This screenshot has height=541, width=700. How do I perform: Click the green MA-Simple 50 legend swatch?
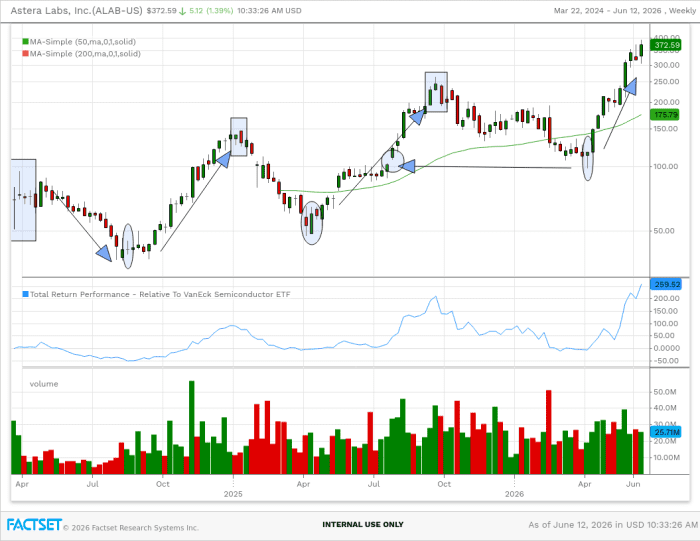[25, 42]
